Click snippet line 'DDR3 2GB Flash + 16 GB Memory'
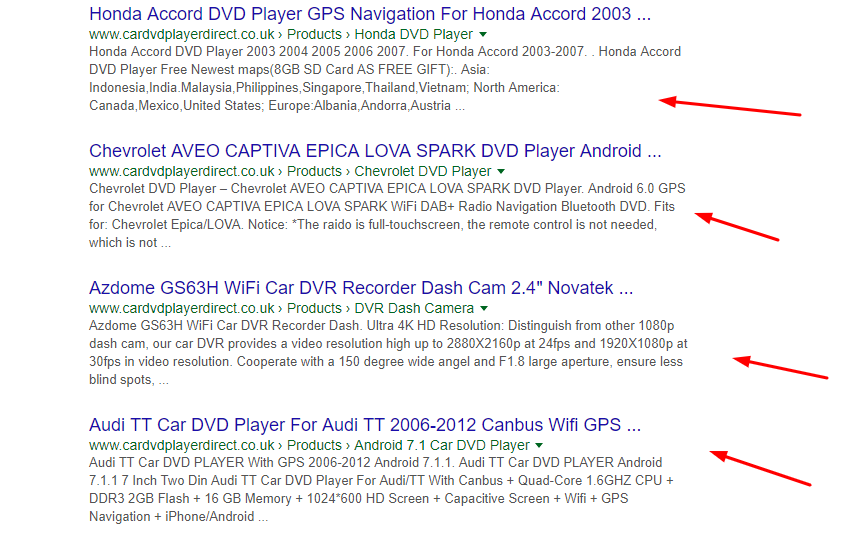This screenshot has width=844, height=542. tap(358, 498)
